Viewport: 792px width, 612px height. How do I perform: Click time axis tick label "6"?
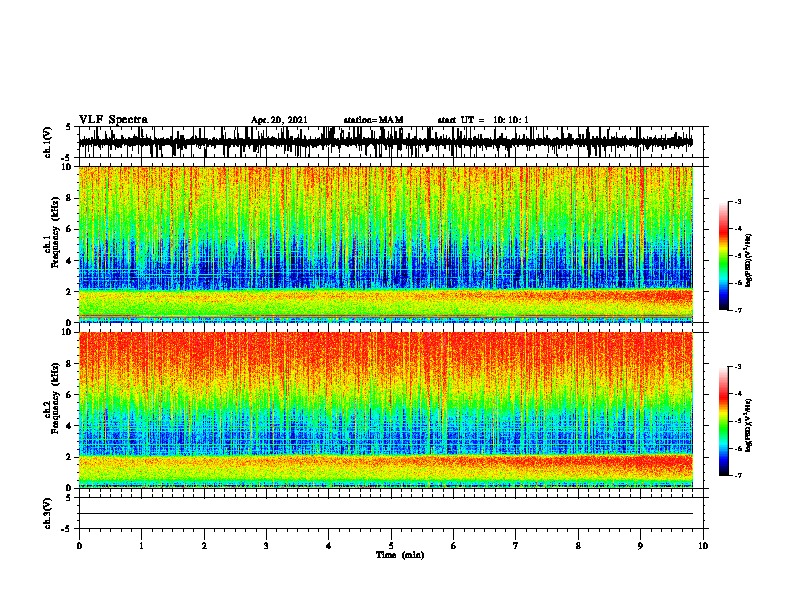pyautogui.click(x=453, y=546)
